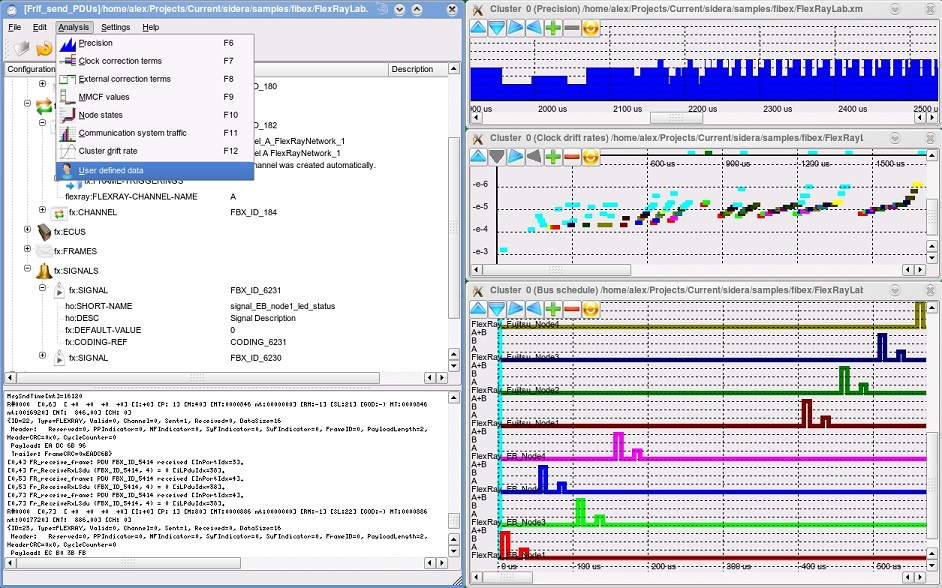Image resolution: width=942 pixels, height=588 pixels.
Task: Open the Bus schedule window's title dropdown arrow
Action: tap(895, 290)
